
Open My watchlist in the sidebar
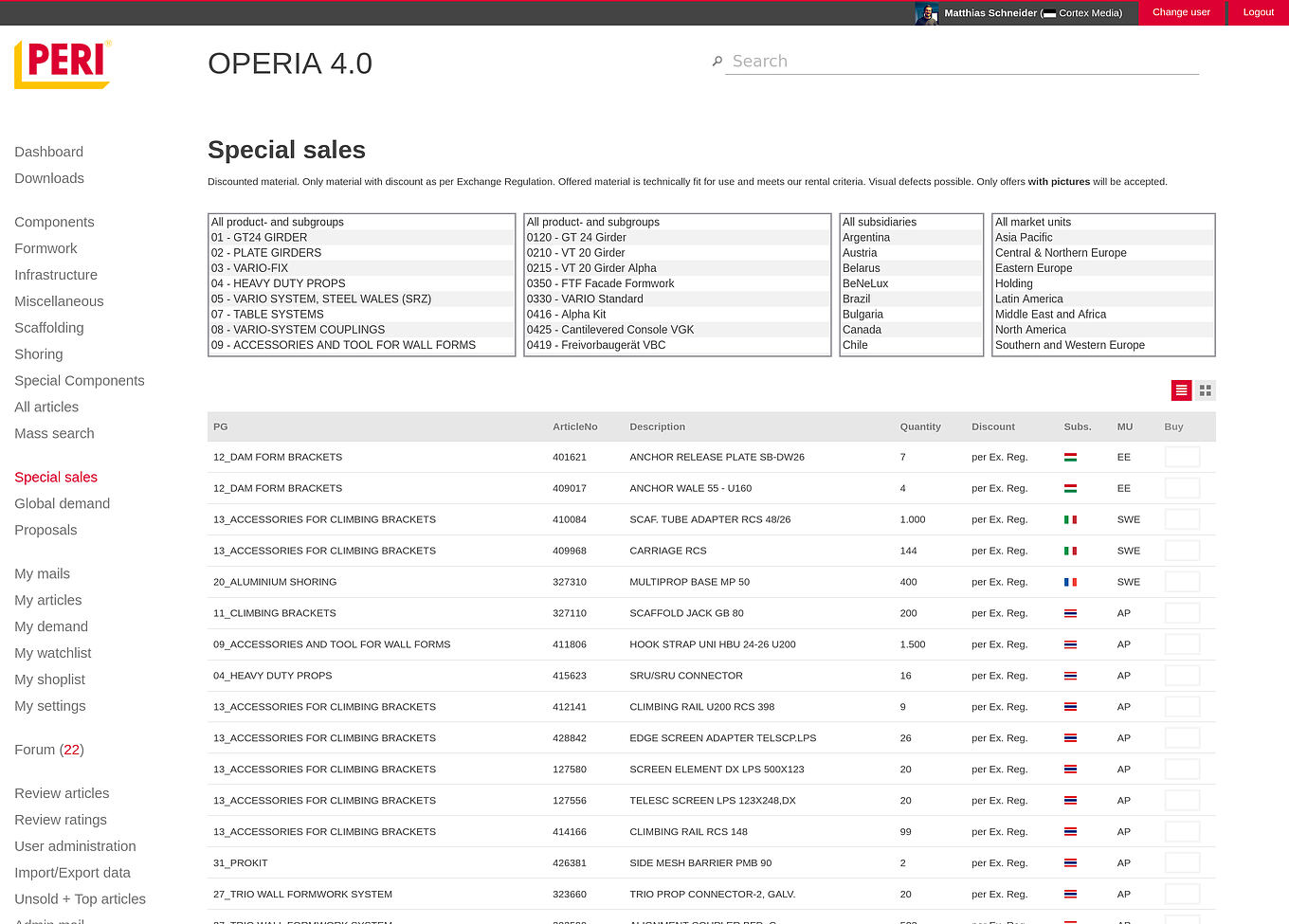point(53,653)
